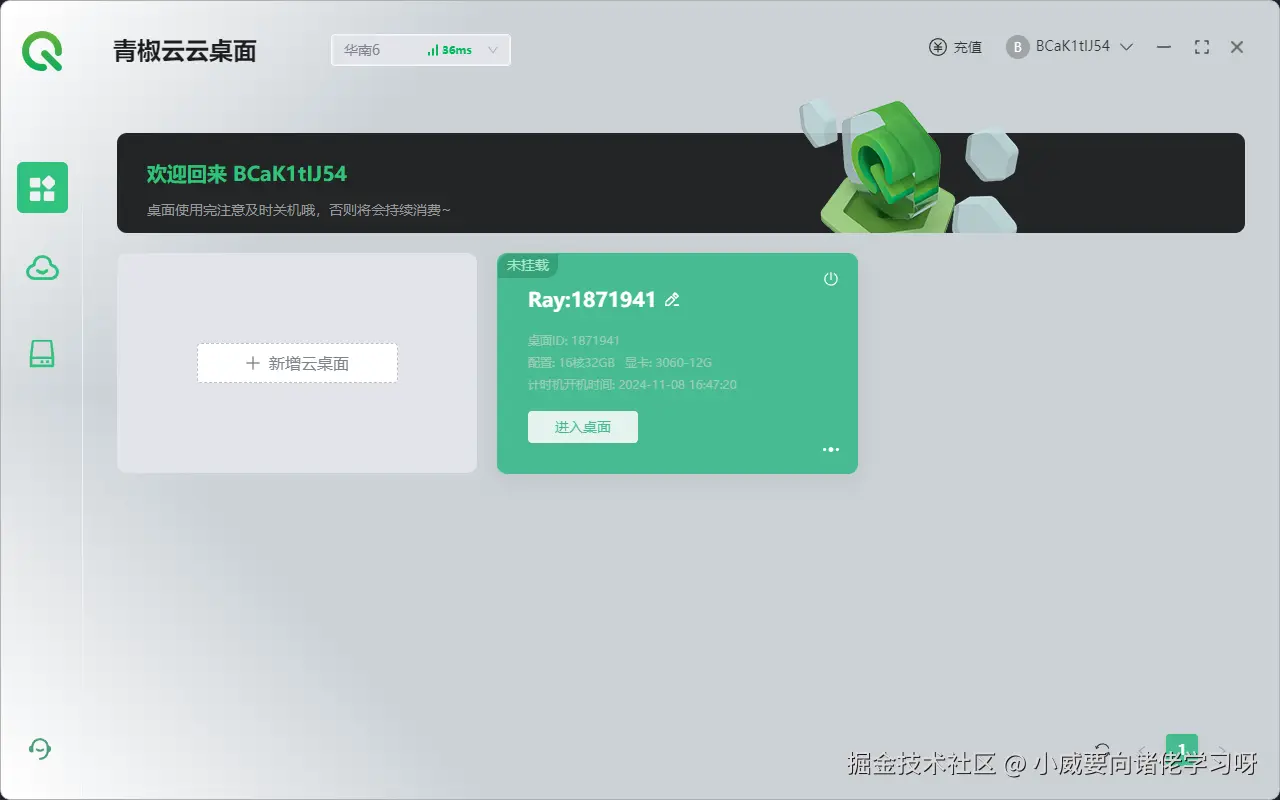
Task: Select page 1 in the pagination control
Action: tap(1182, 748)
